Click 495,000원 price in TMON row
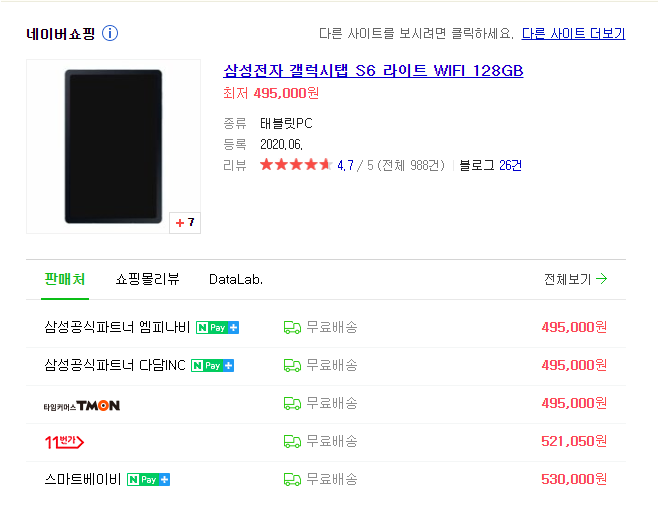Image resolution: width=658 pixels, height=510 pixels. tap(574, 403)
